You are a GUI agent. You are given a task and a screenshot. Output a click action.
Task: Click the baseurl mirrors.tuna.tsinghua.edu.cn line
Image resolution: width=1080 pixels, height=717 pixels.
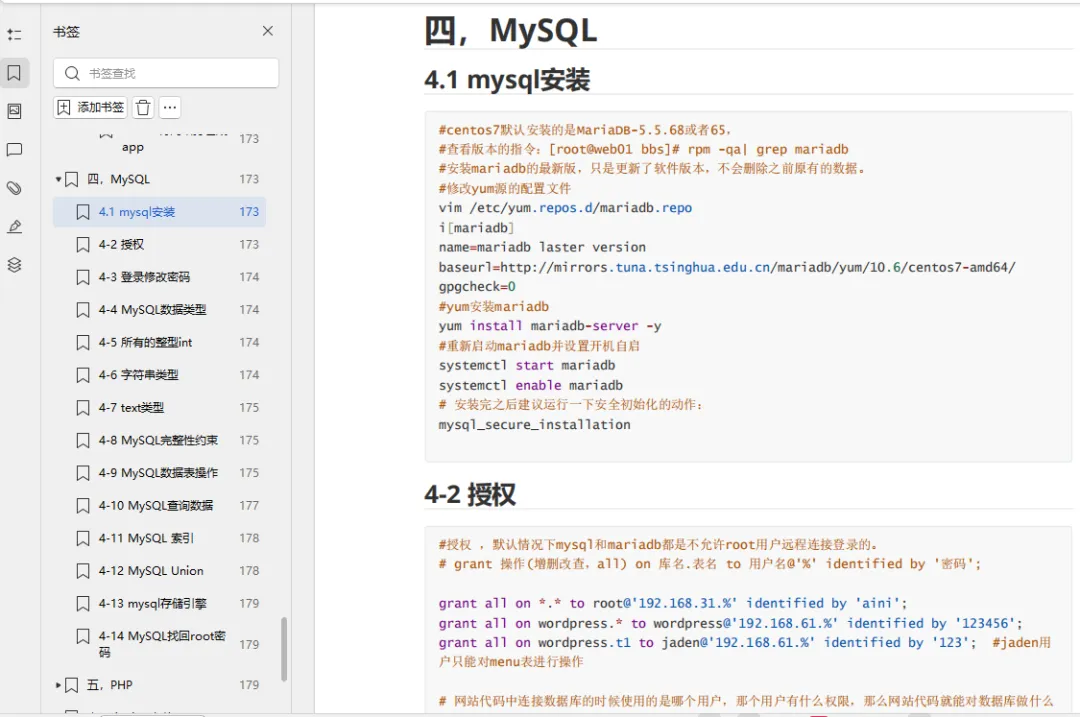pos(727,267)
